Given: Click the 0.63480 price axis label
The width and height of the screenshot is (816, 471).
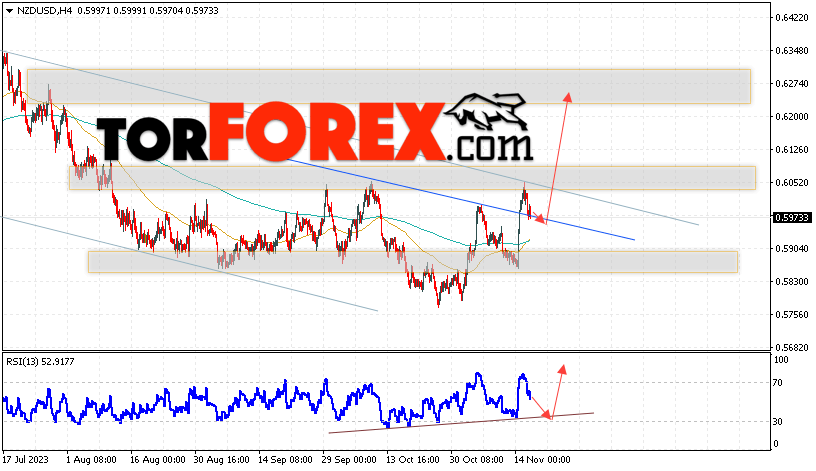Looking at the screenshot, I should point(792,50).
